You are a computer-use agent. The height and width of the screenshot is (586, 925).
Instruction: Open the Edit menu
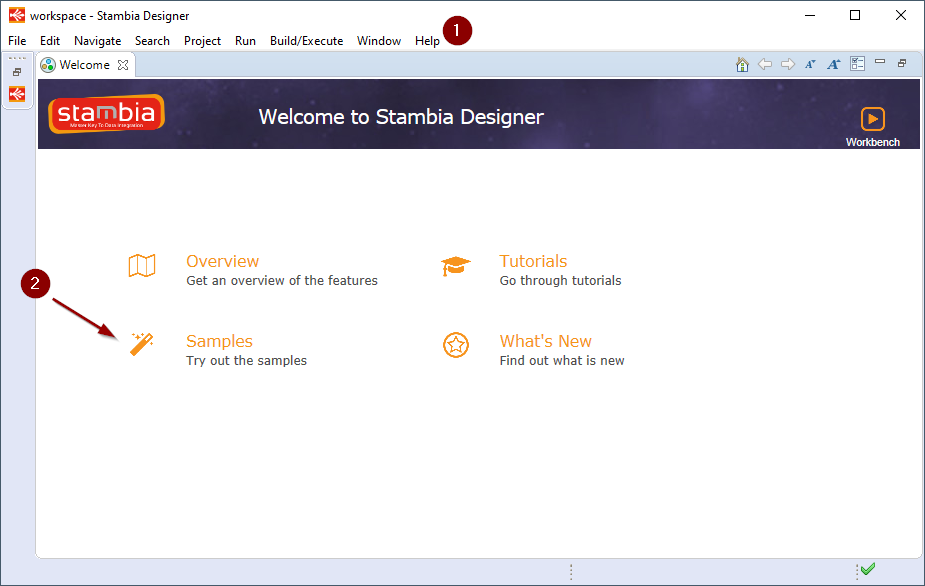coord(50,41)
